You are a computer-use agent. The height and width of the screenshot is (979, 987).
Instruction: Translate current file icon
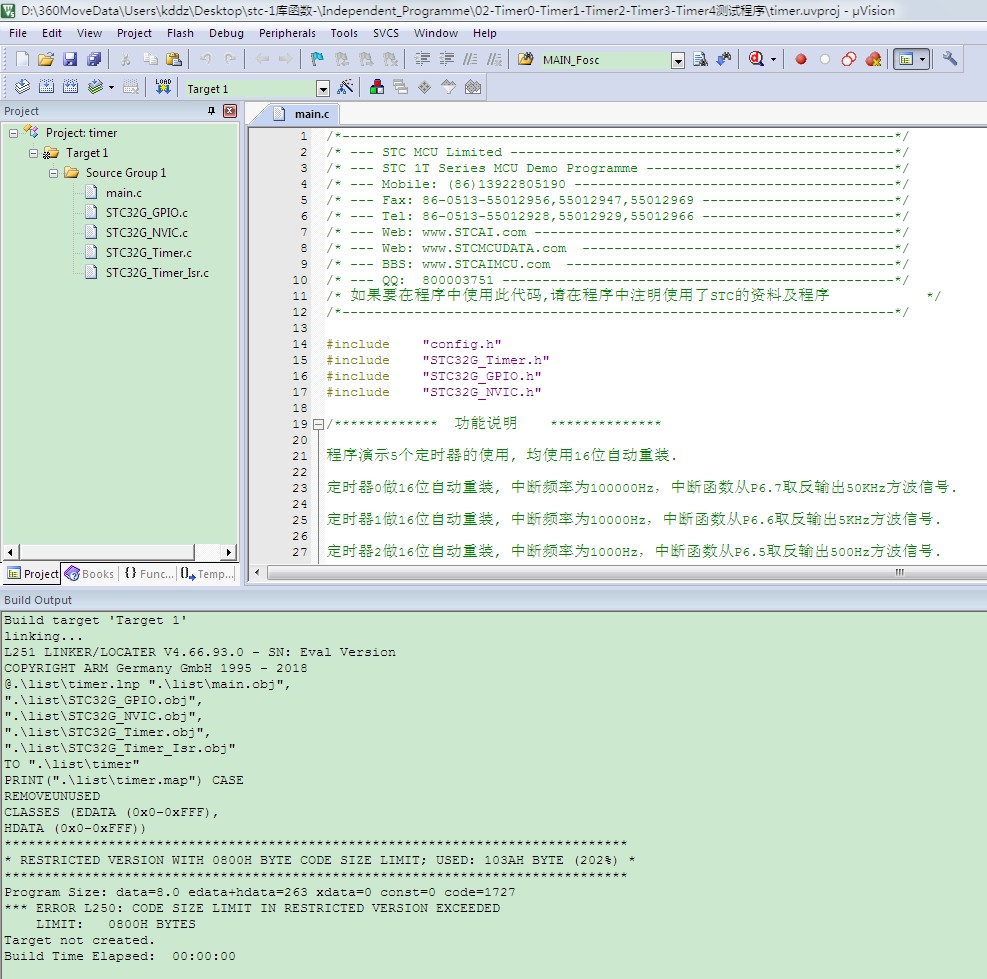[x=22, y=87]
